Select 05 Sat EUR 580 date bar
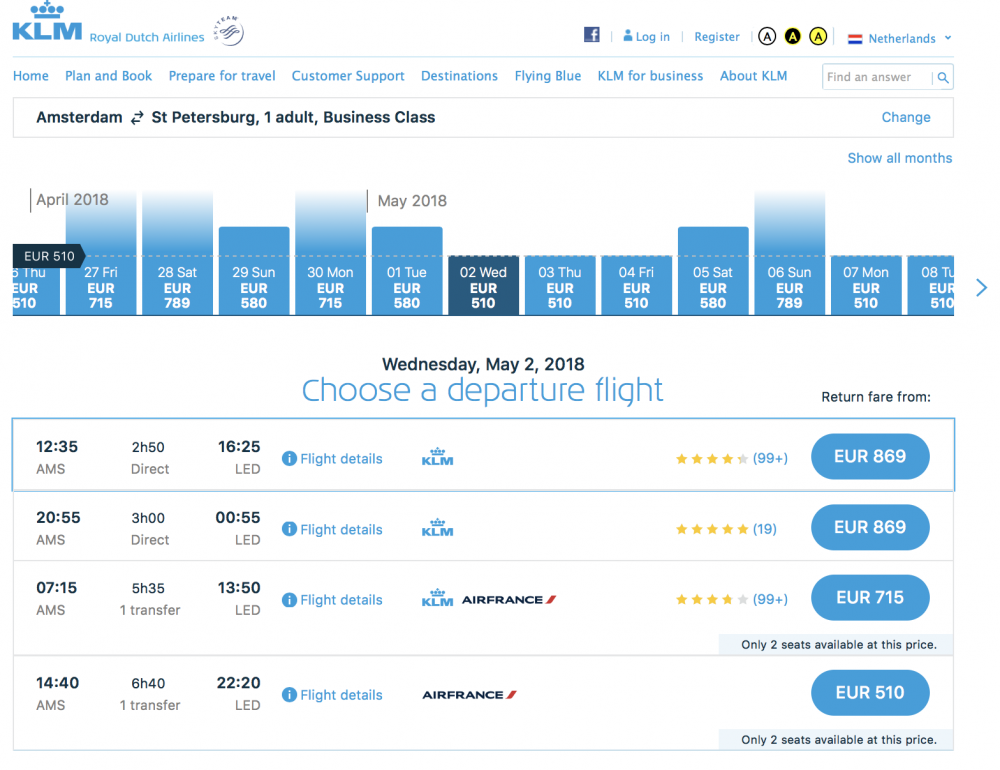Viewport: 1000px width, 770px height. [x=713, y=270]
